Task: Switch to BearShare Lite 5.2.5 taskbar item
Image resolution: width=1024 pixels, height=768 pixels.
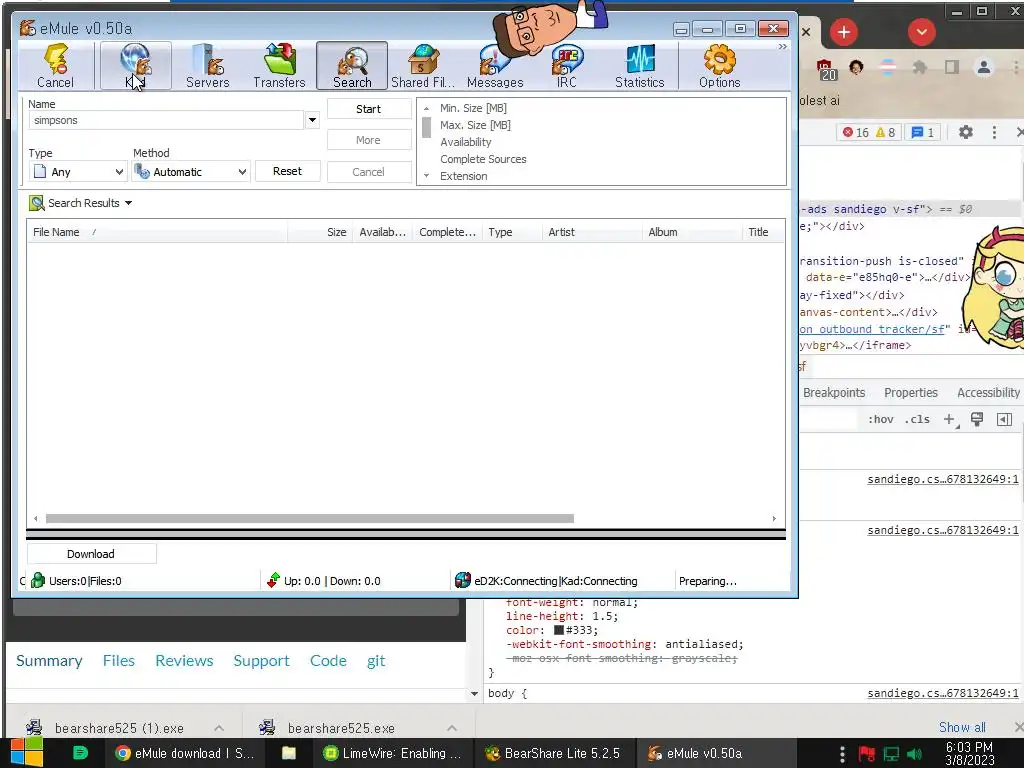Action: click(x=552, y=753)
